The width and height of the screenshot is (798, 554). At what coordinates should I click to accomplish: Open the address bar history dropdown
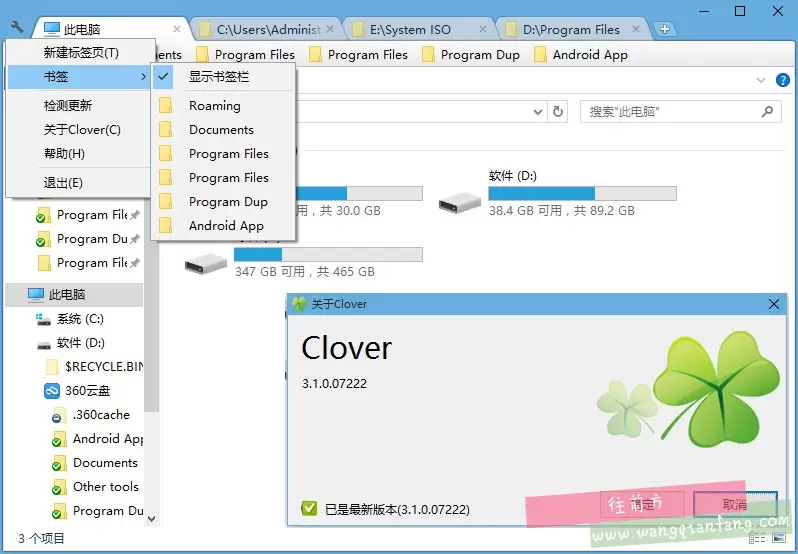pos(537,111)
